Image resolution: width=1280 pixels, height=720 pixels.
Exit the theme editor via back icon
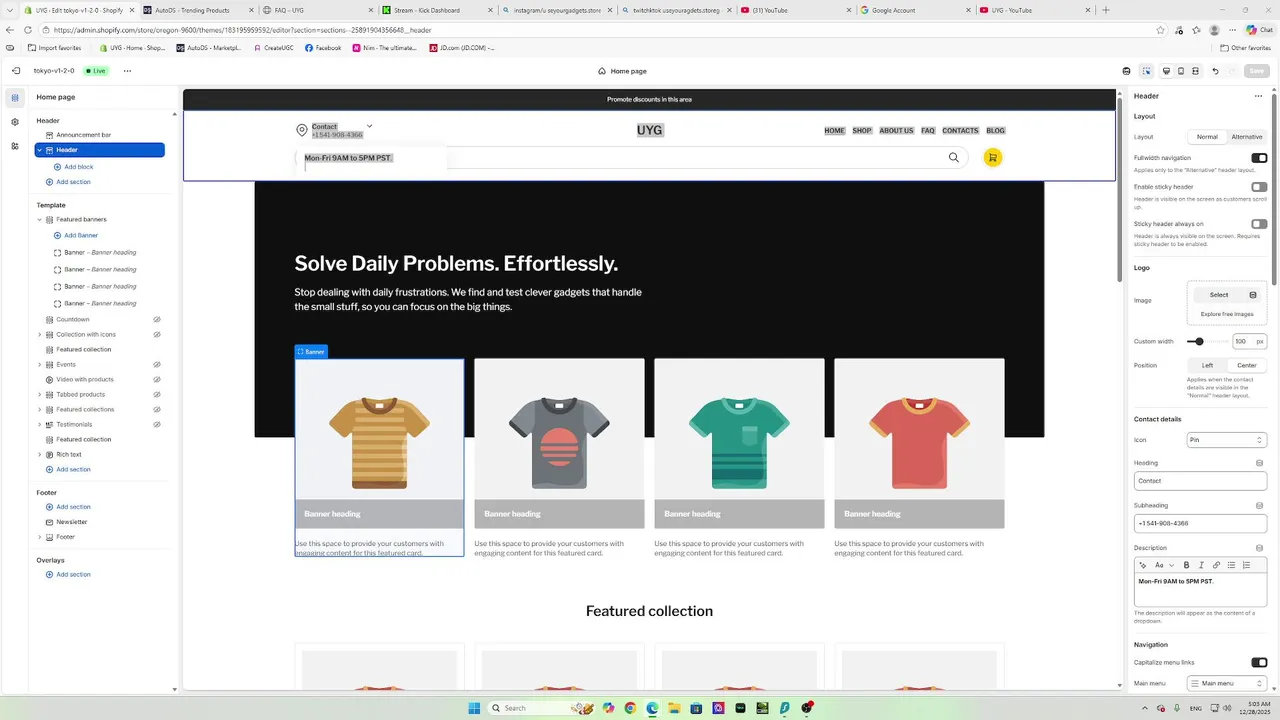[x=15, y=71]
